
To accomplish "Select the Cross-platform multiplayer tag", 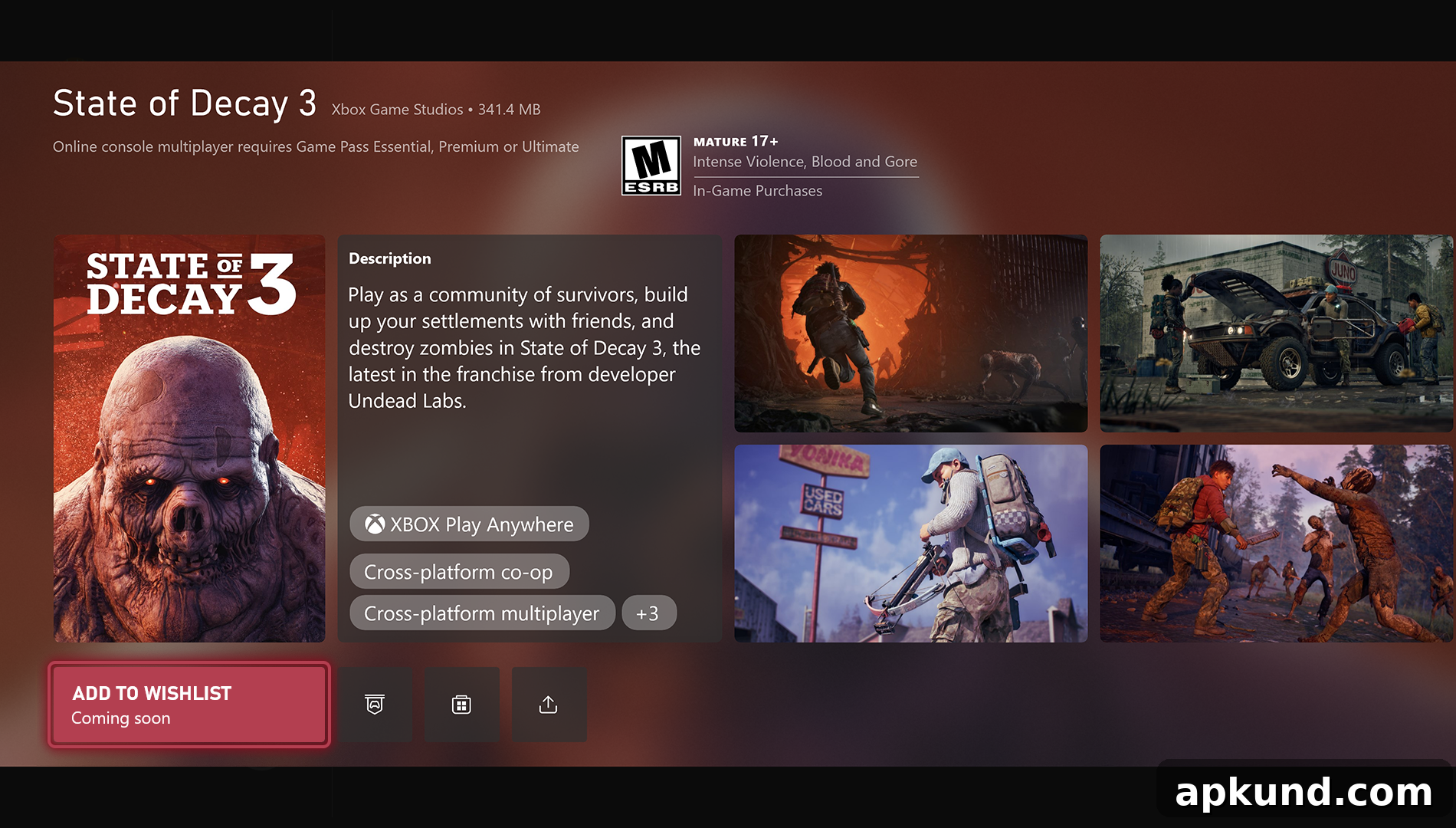I will tap(482, 613).
